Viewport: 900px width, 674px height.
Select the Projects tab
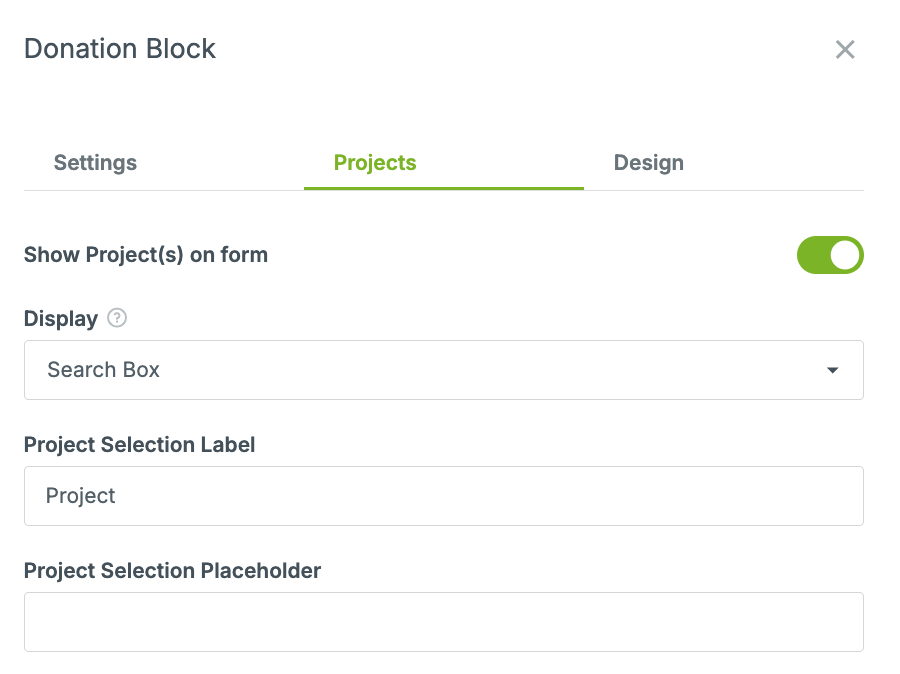(375, 163)
